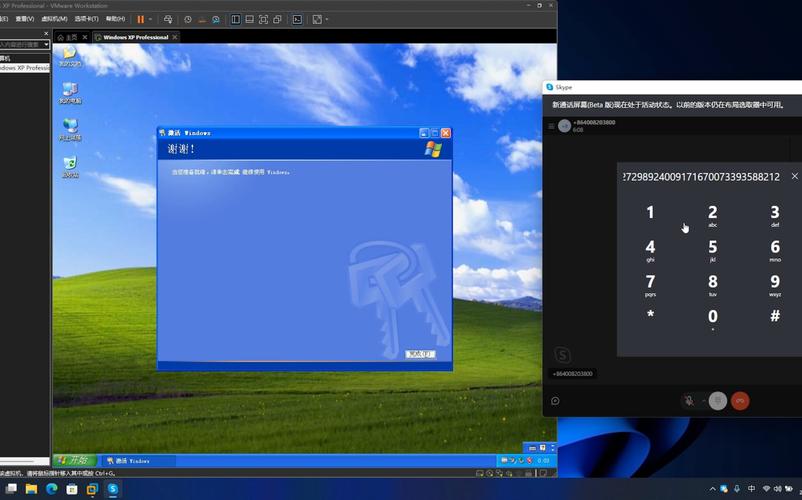Image resolution: width=802 pixels, height=500 pixels.
Task: Dial digit 2 abc on Skype keypad
Action: (712, 215)
